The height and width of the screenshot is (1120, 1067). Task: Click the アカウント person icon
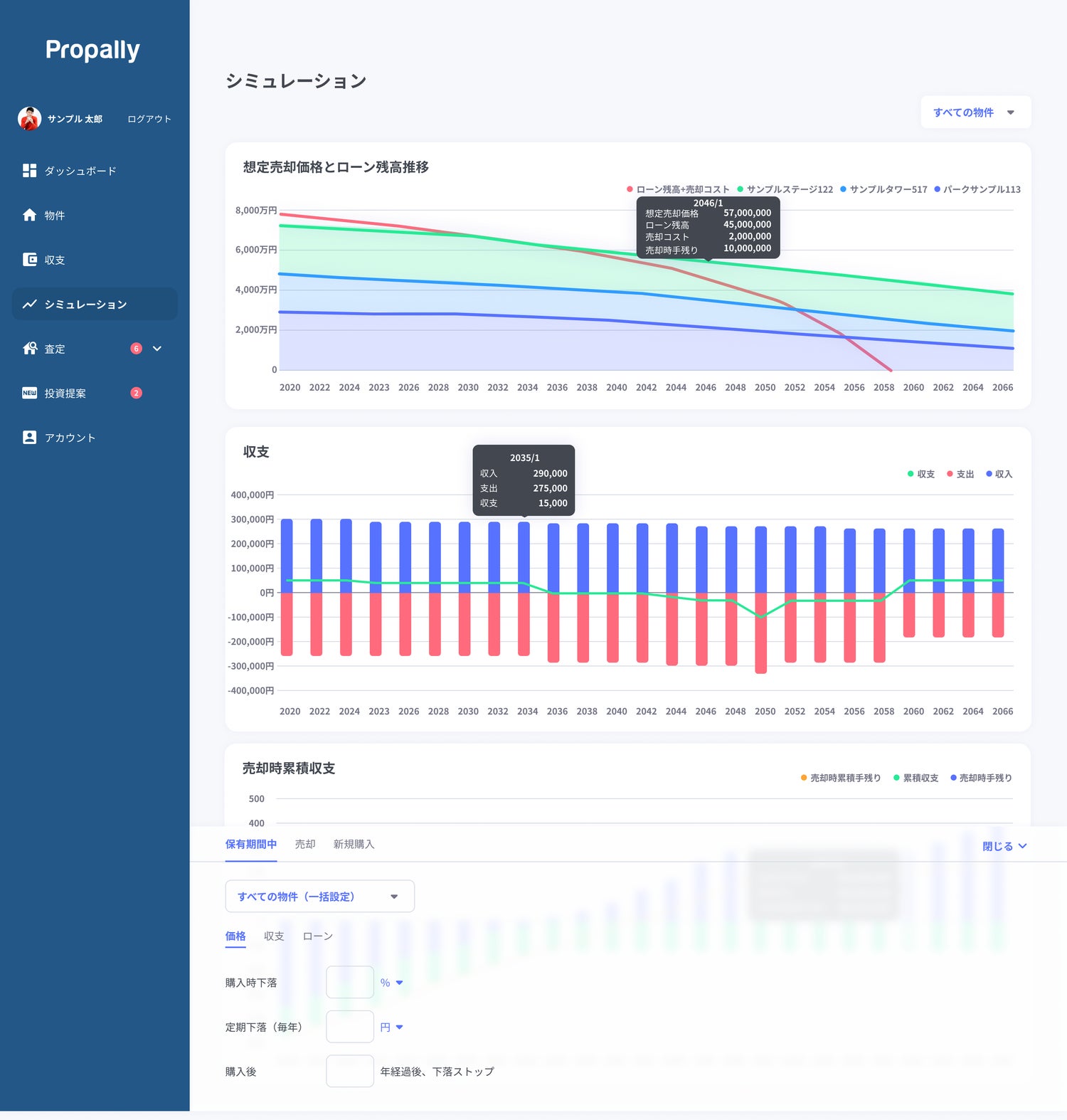[29, 438]
